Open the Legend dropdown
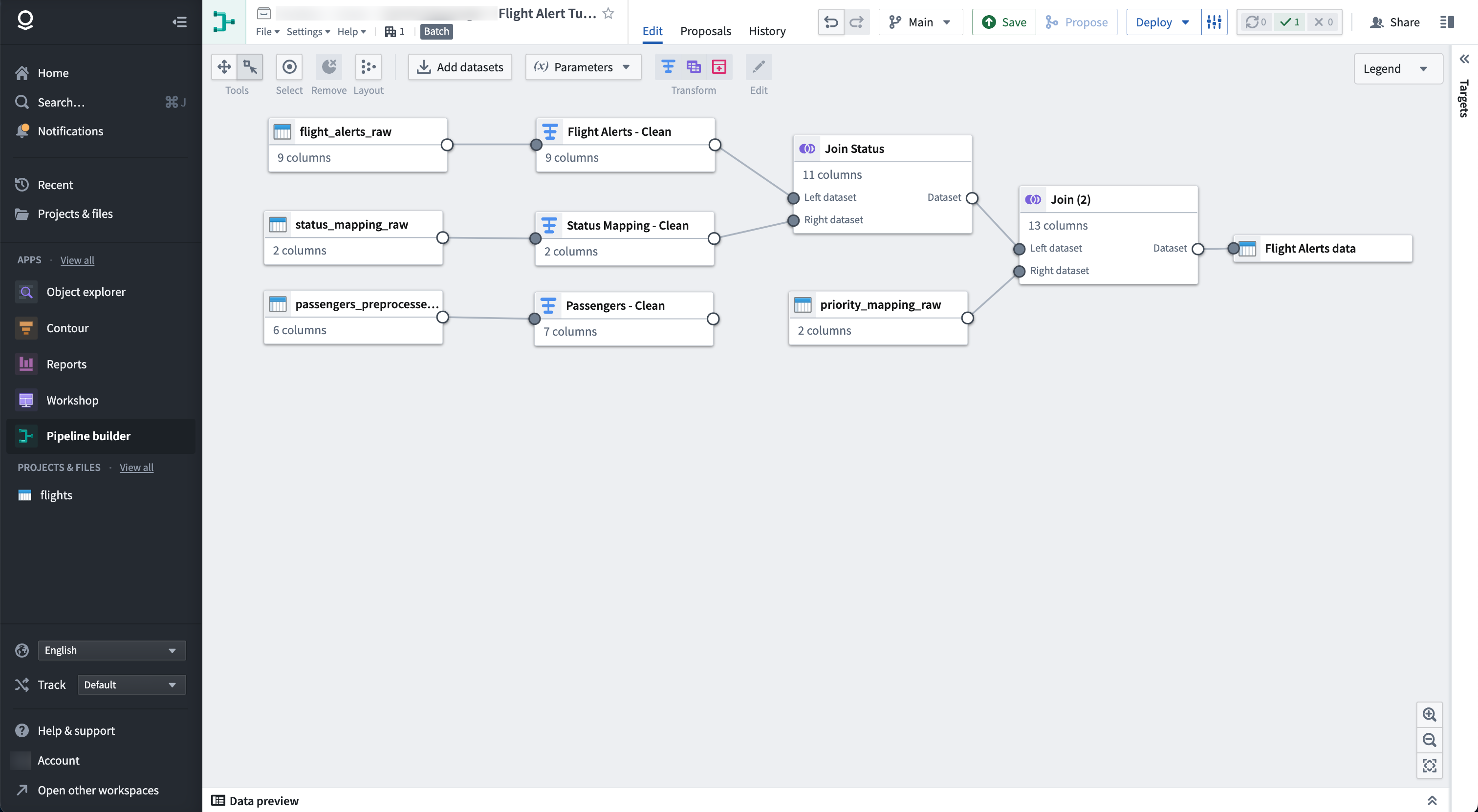The height and width of the screenshot is (812, 1478). [1398, 68]
